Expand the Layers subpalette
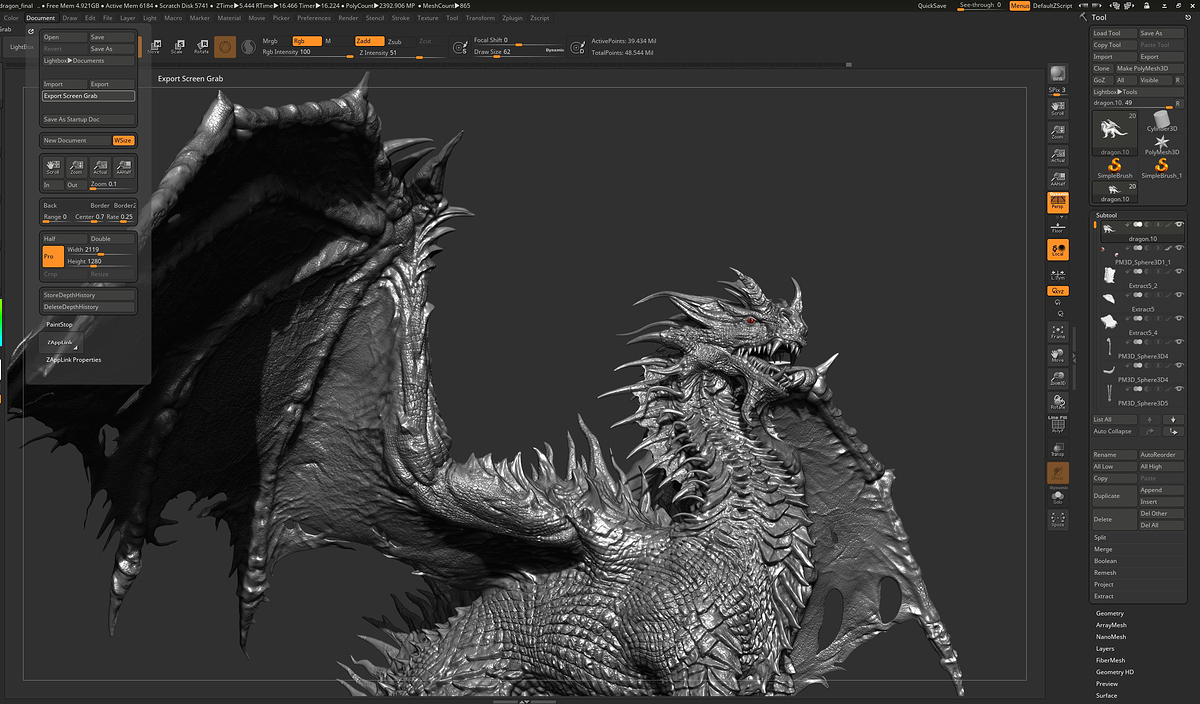 1105,649
